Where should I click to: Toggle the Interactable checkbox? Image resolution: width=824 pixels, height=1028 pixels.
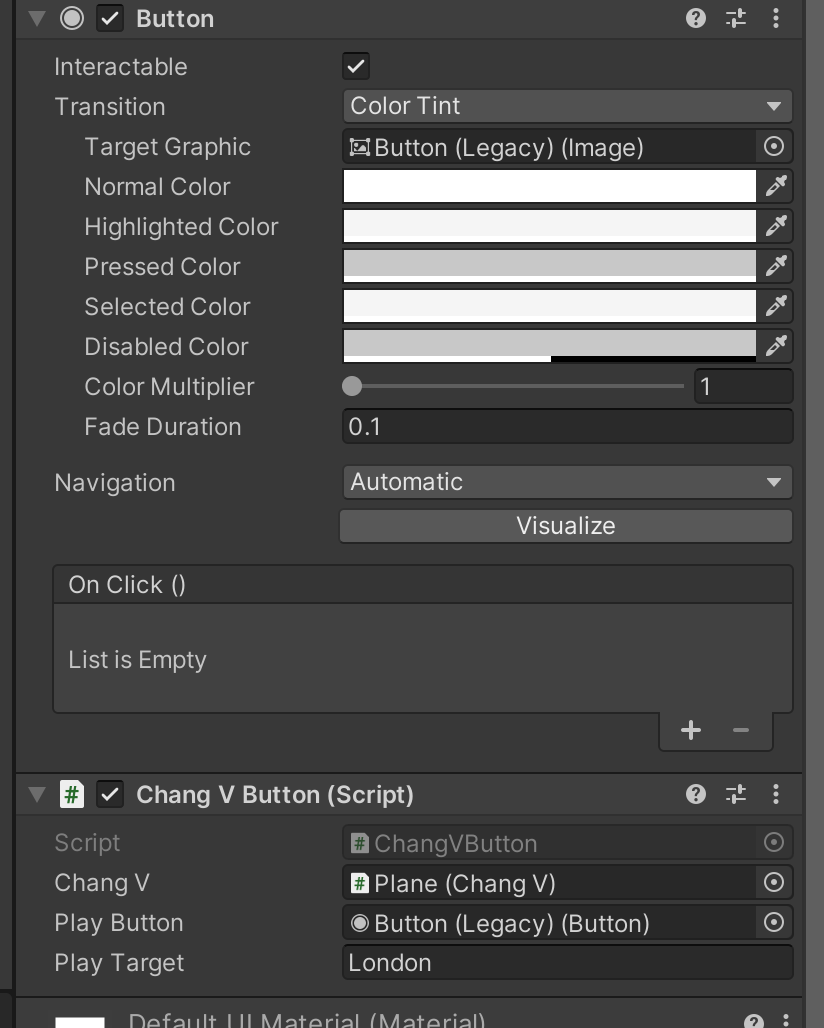click(355, 67)
